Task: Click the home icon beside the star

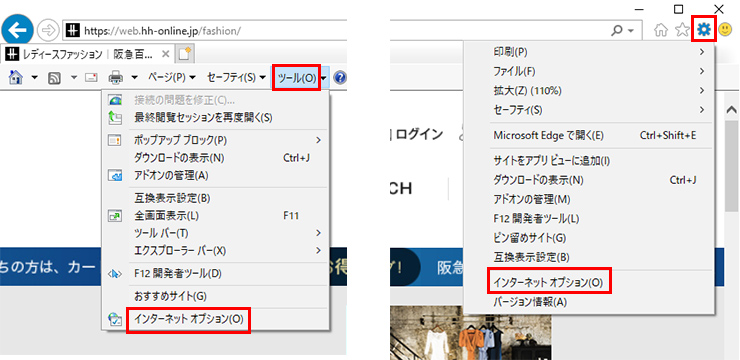Action: pyautogui.click(x=662, y=31)
